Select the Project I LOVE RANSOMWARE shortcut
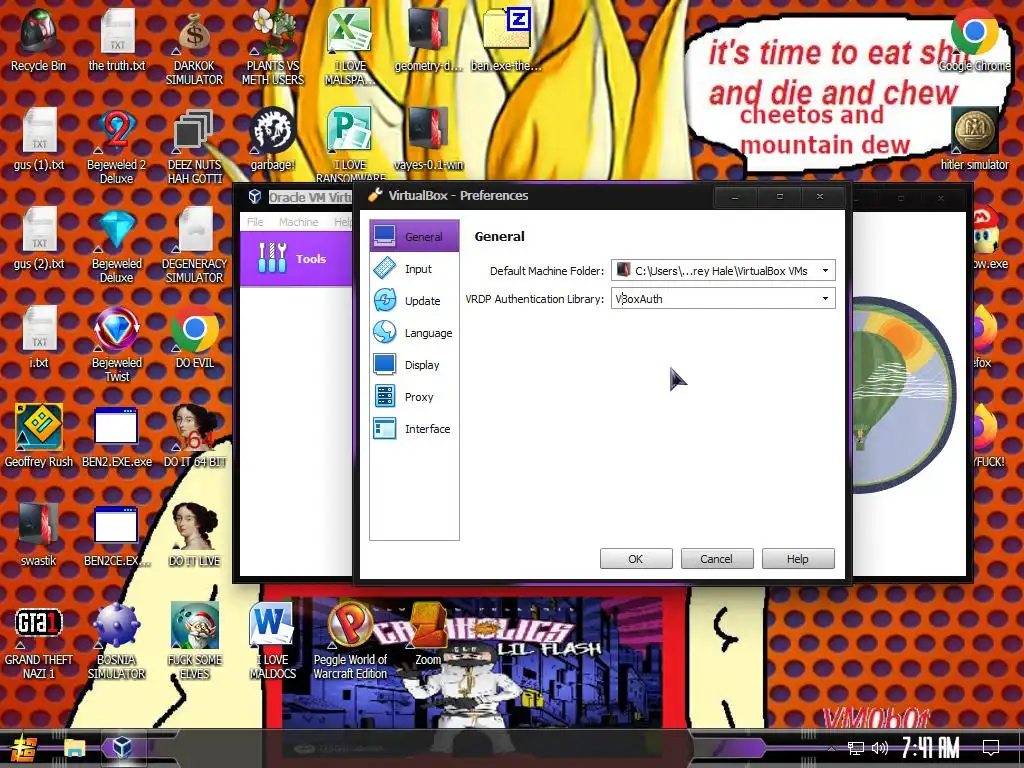 [x=350, y=145]
